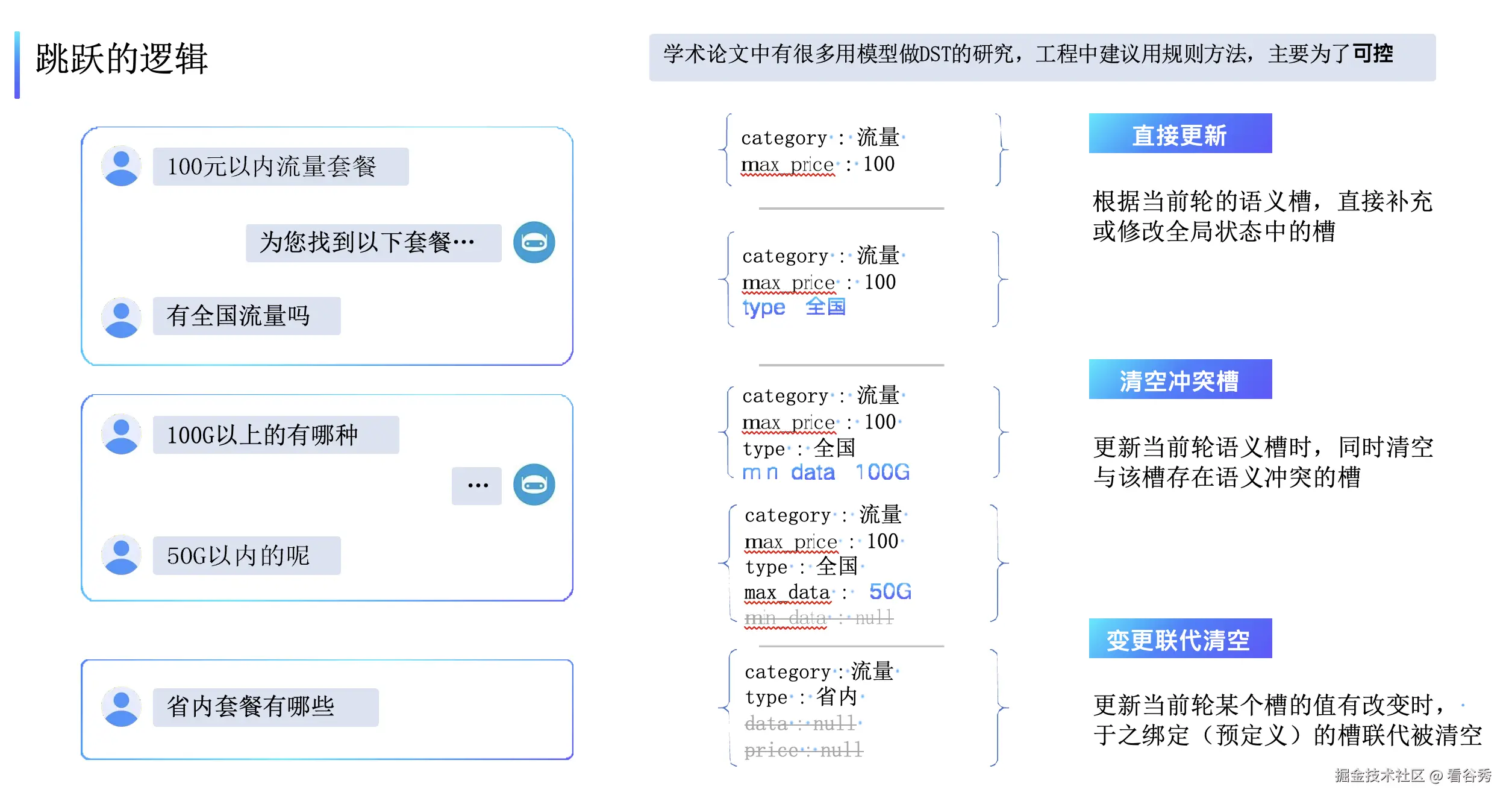Toggle the crossed-out "price : null" entry
Viewport: 1512px width, 804px height.
pyautogui.click(x=803, y=749)
